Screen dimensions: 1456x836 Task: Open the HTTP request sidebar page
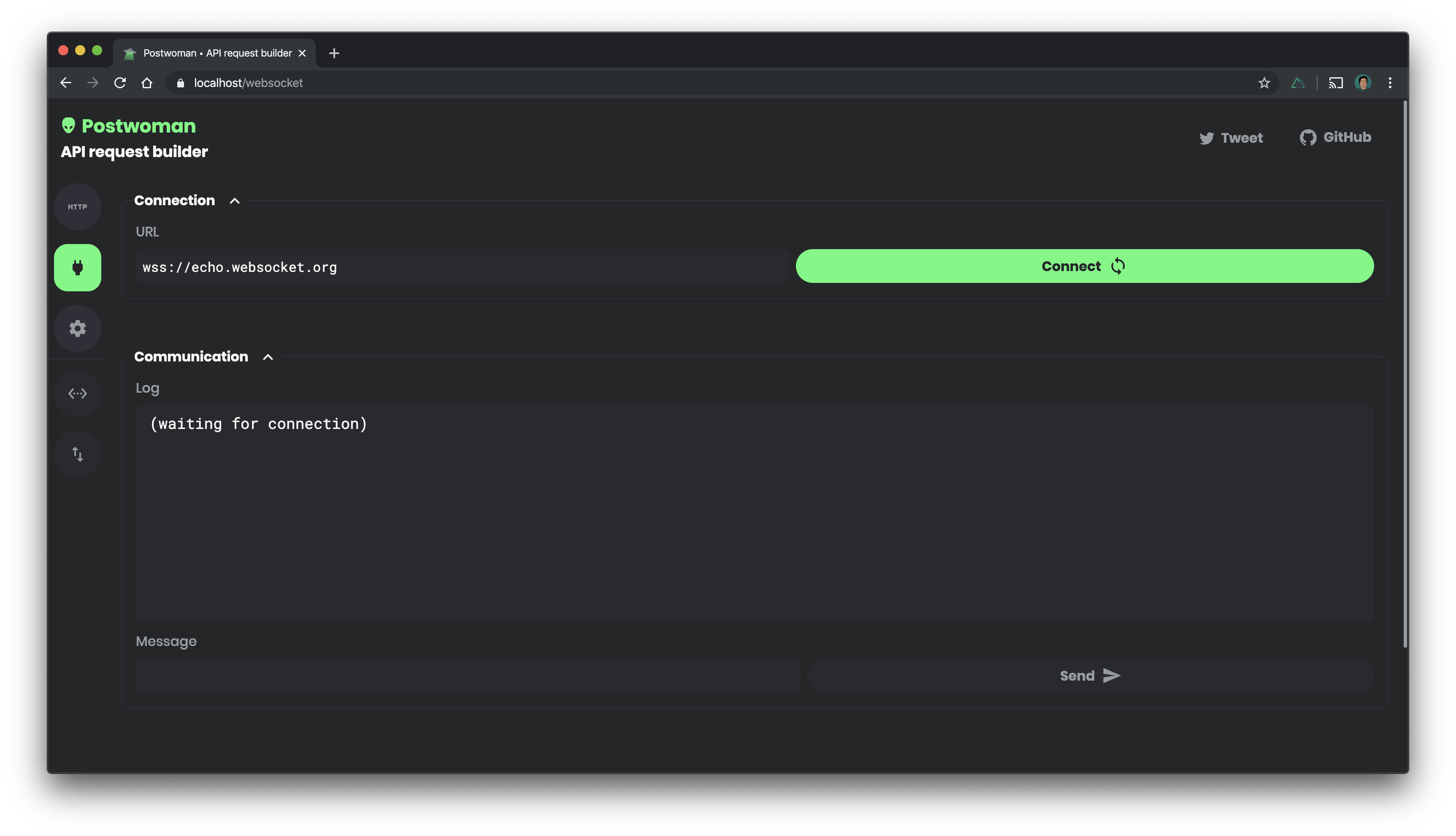78,207
